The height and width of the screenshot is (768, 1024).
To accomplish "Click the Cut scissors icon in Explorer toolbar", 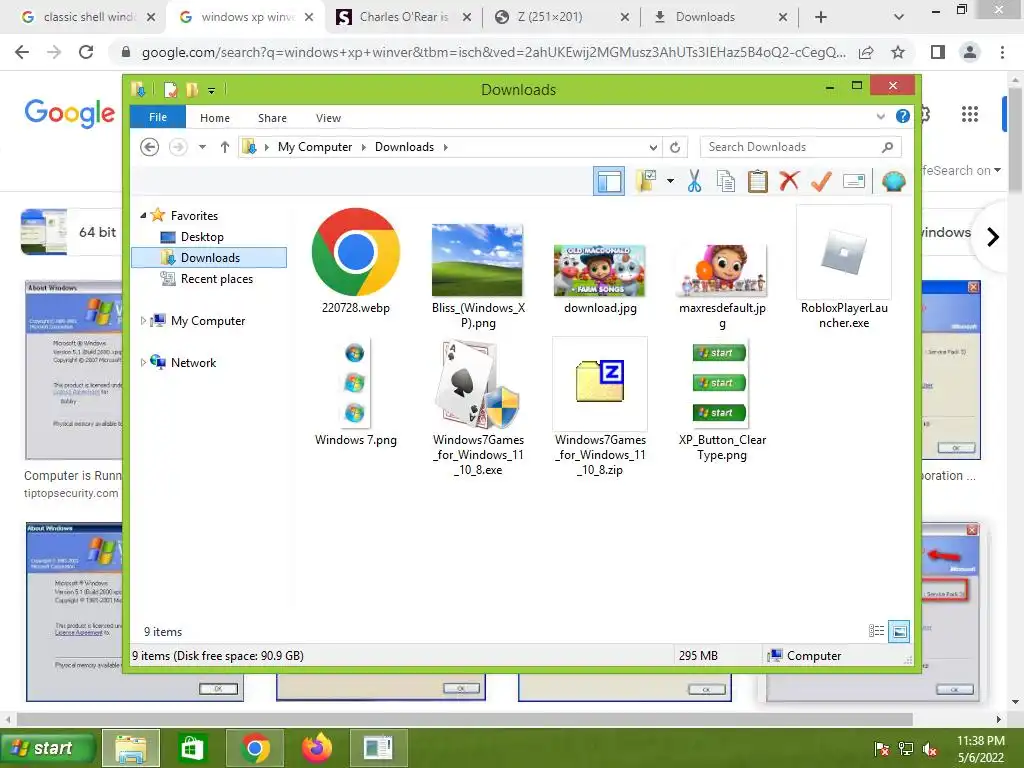I will coord(694,181).
